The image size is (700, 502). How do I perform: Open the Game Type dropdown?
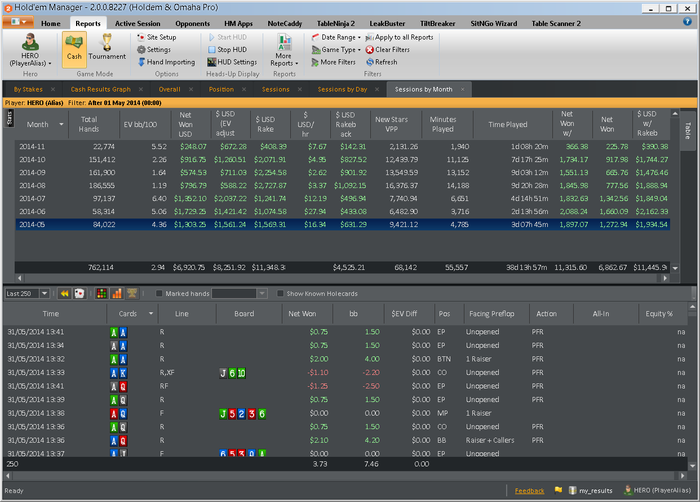(336, 50)
